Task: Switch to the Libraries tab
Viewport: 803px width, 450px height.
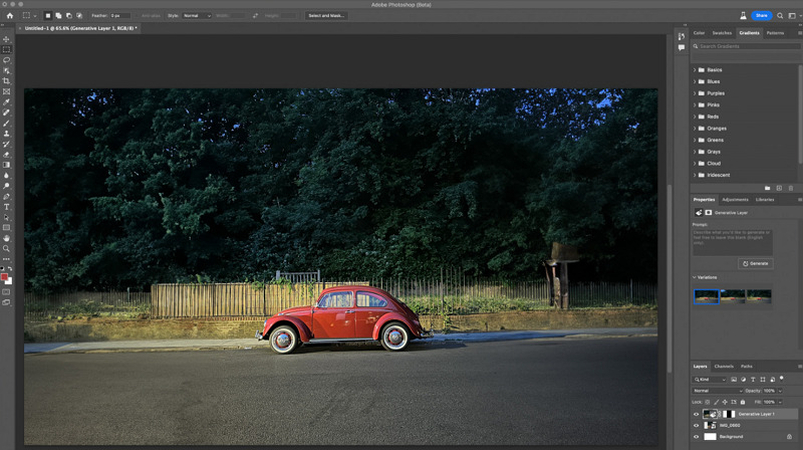Action: pyautogui.click(x=765, y=200)
